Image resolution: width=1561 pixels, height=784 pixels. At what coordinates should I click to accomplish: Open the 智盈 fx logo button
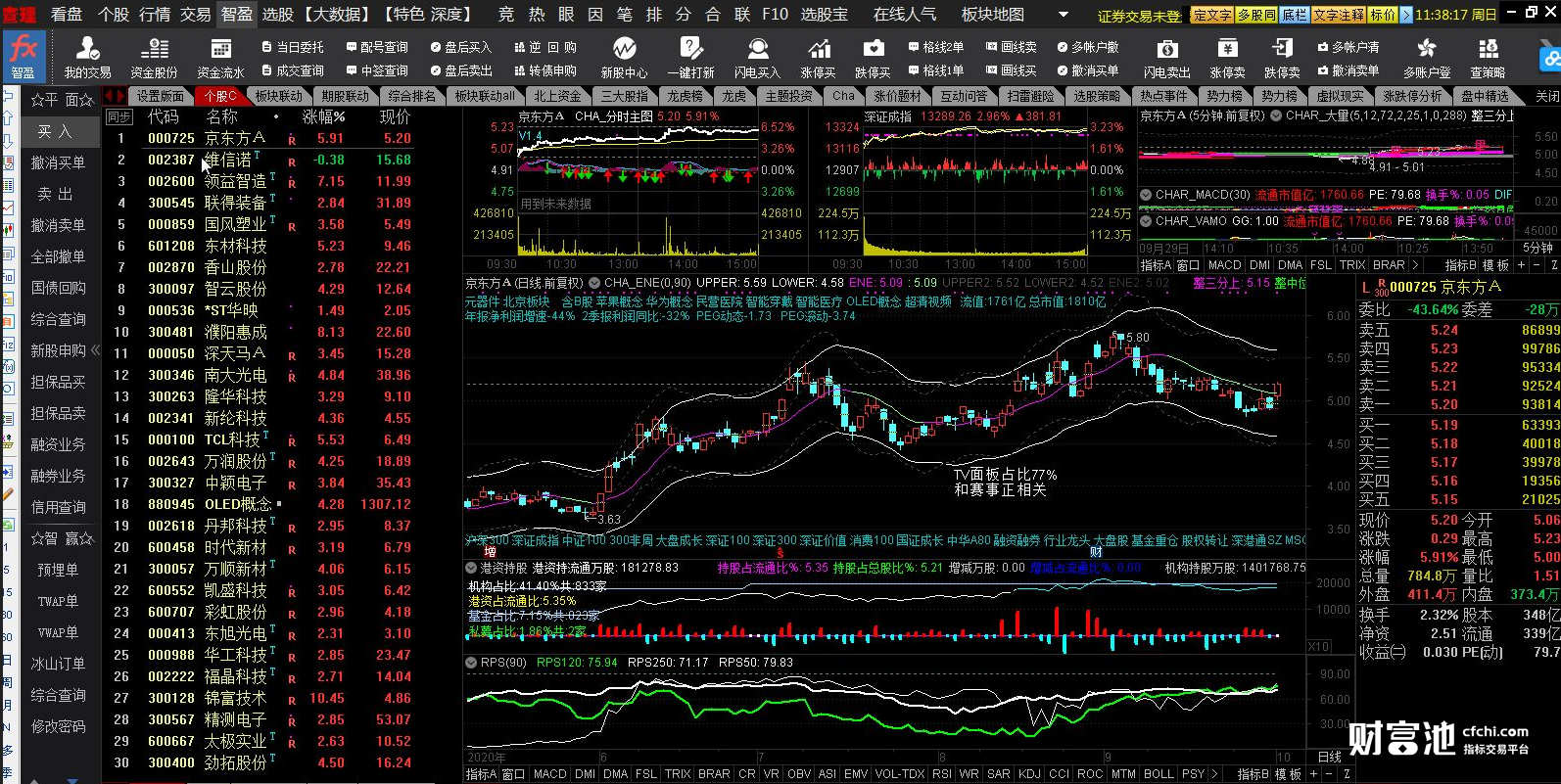pyautogui.click(x=23, y=56)
